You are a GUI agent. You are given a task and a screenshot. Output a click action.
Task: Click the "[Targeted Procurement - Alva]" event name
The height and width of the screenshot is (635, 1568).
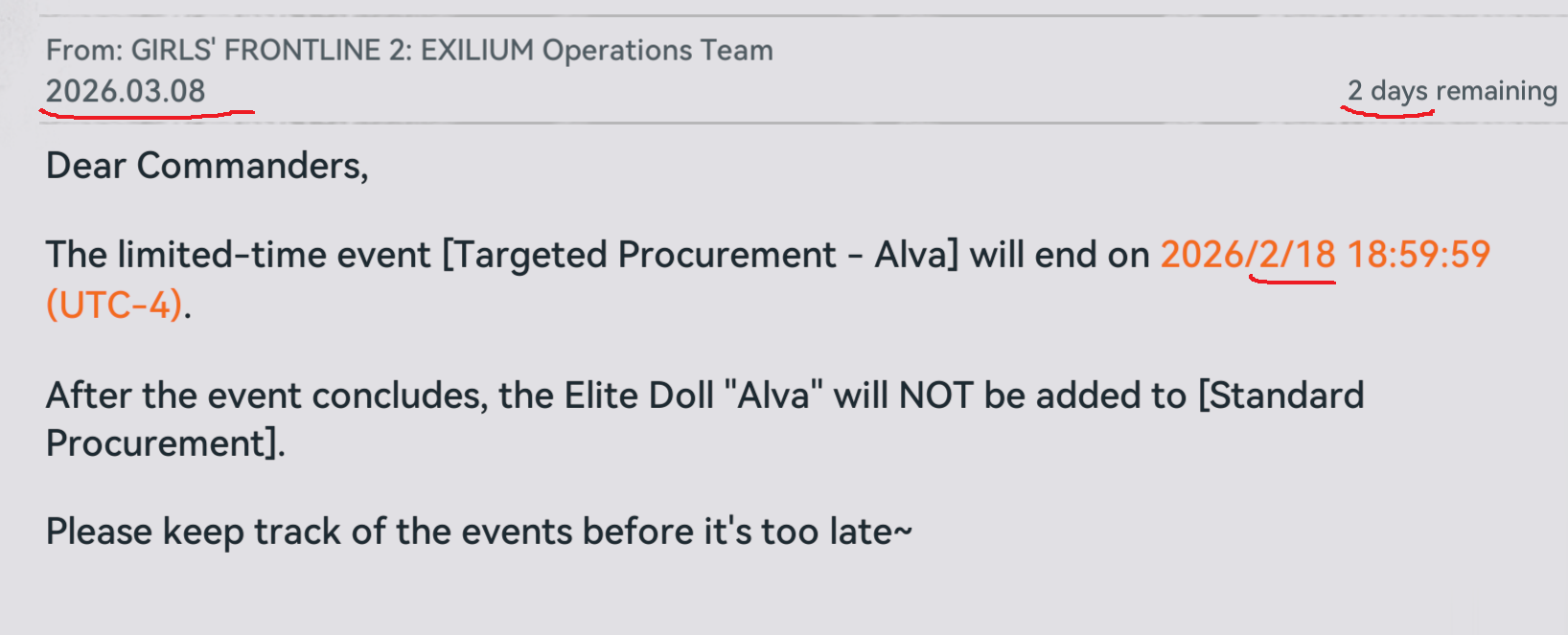click(x=700, y=255)
